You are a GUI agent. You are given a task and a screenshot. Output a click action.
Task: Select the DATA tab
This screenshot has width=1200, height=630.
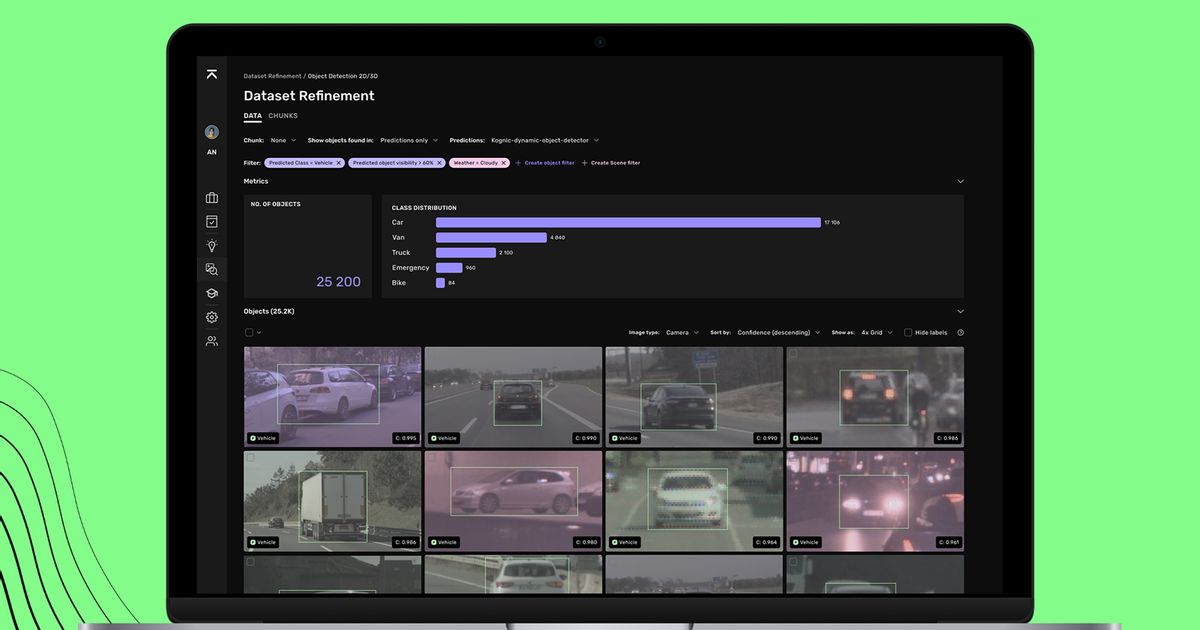click(x=252, y=115)
